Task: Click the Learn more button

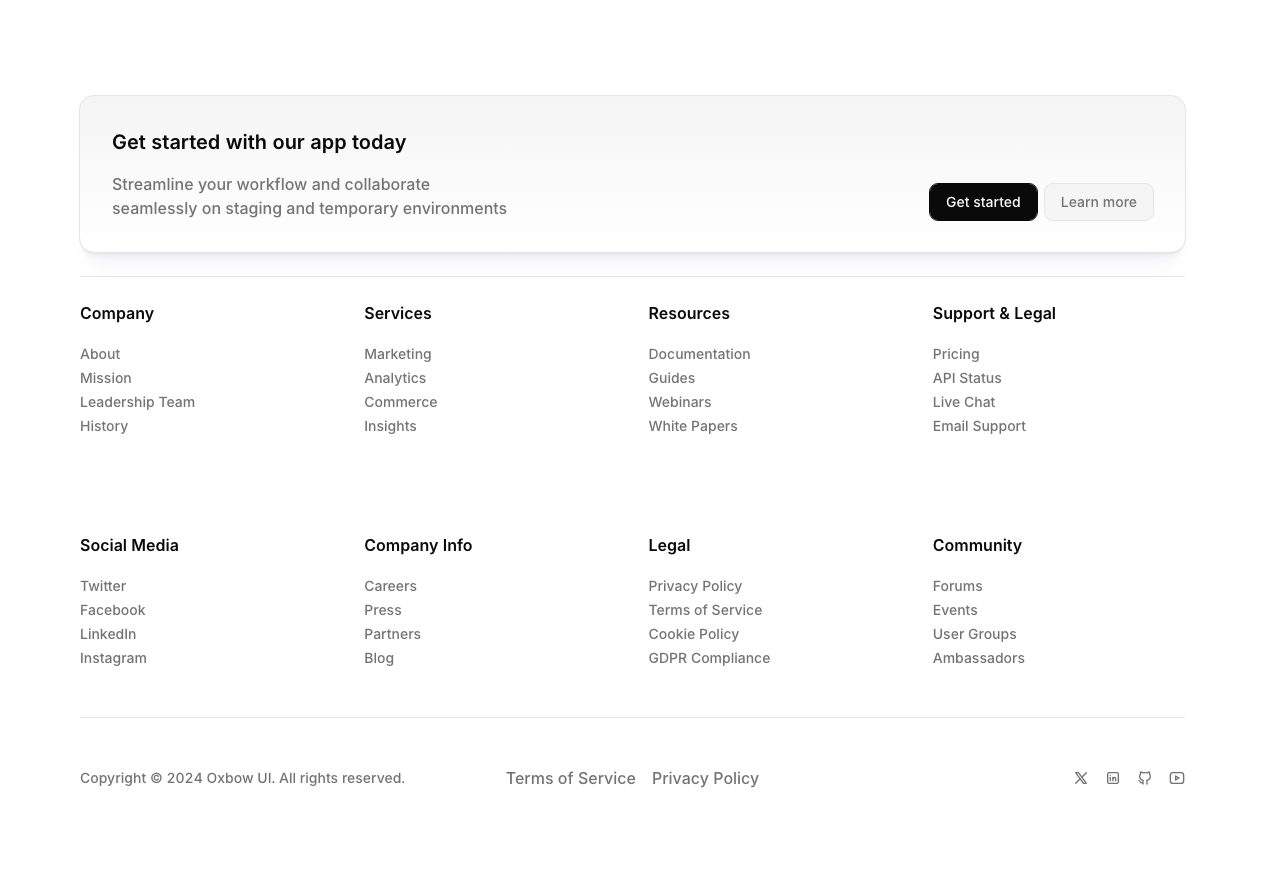Action: [1098, 202]
